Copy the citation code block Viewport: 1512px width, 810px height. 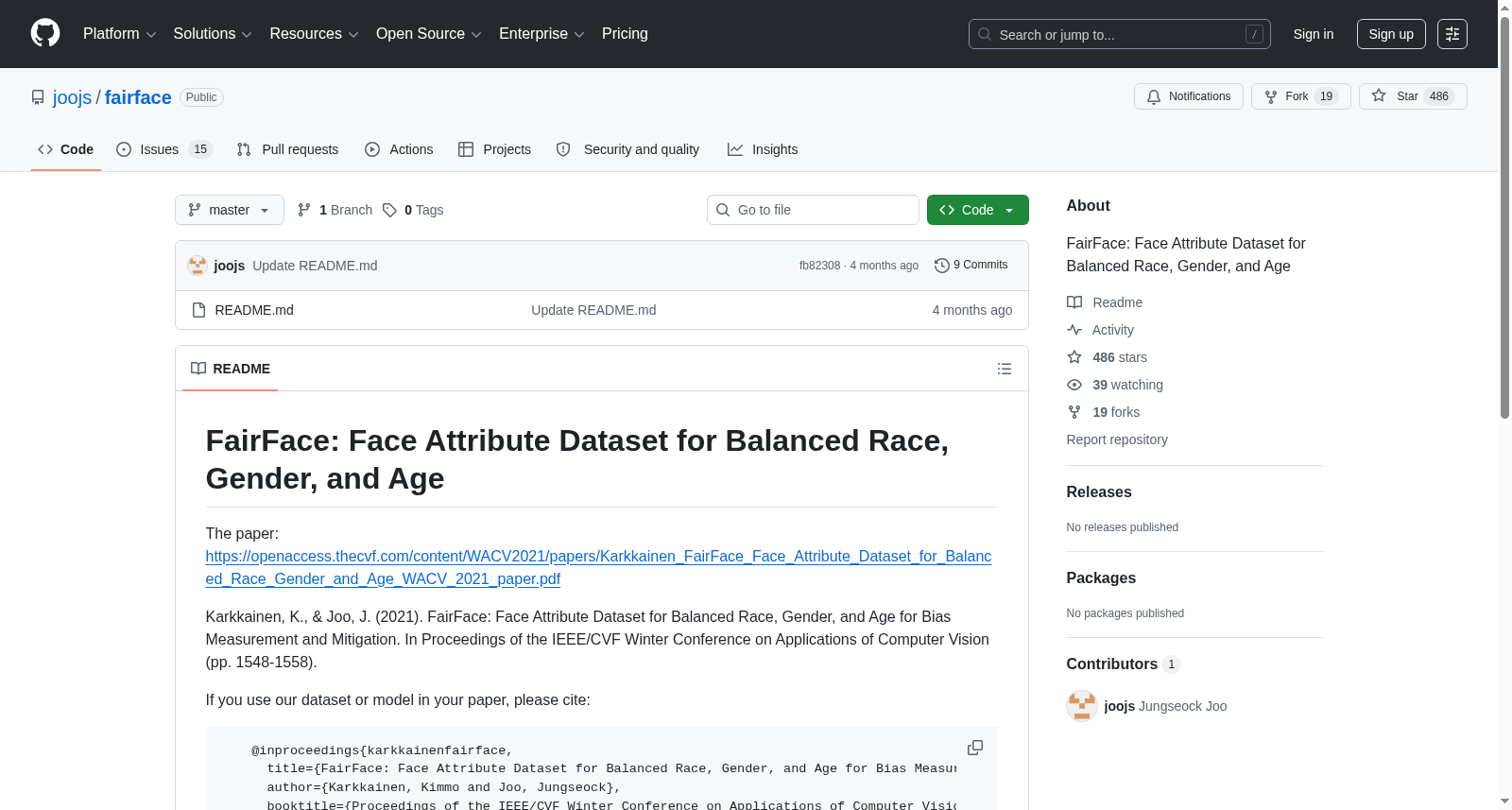tap(975, 748)
